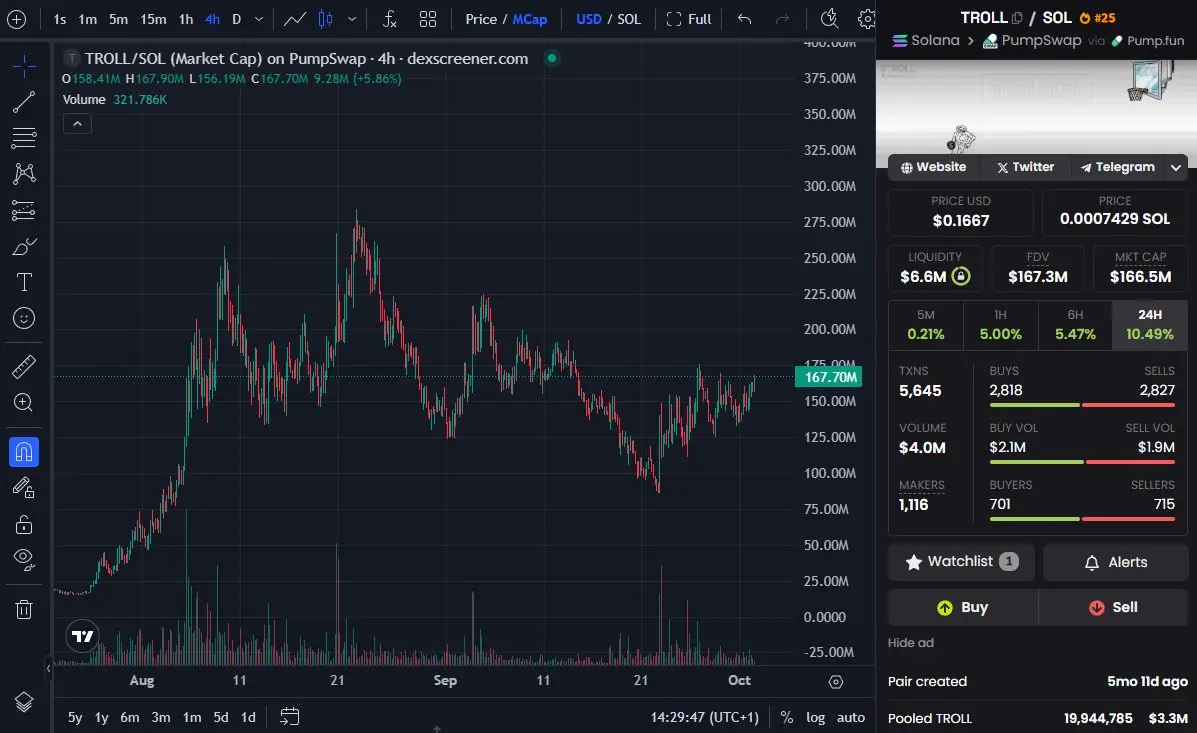Switch chart to MCap mode
The width and height of the screenshot is (1197, 733).
tap(530, 19)
